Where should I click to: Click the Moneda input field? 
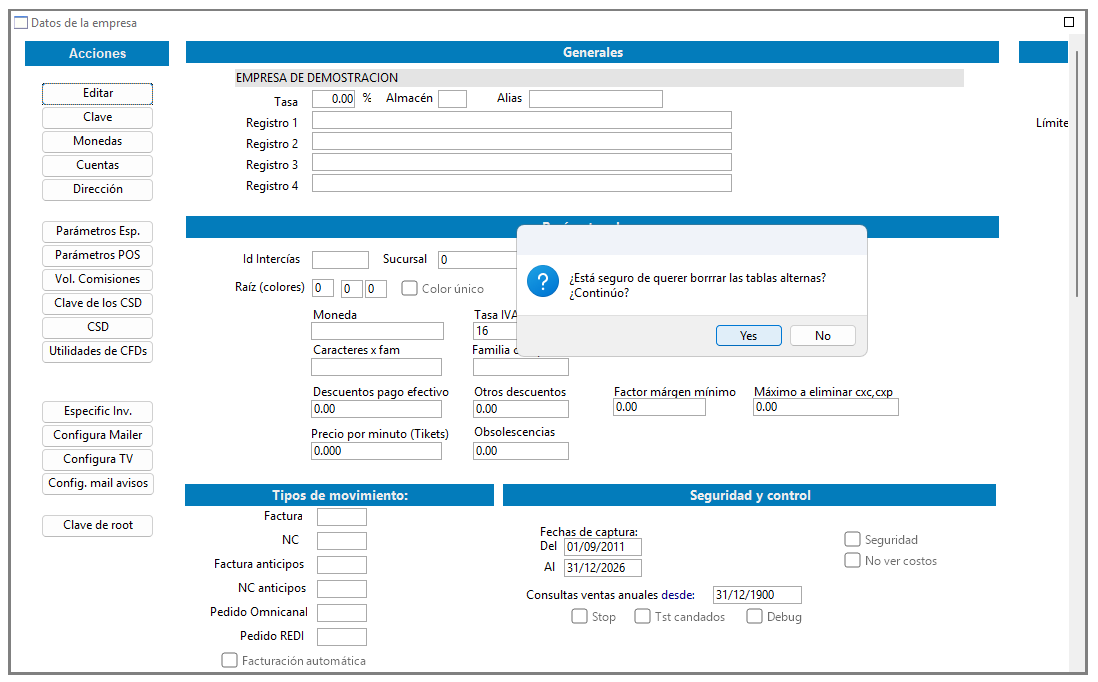[377, 331]
